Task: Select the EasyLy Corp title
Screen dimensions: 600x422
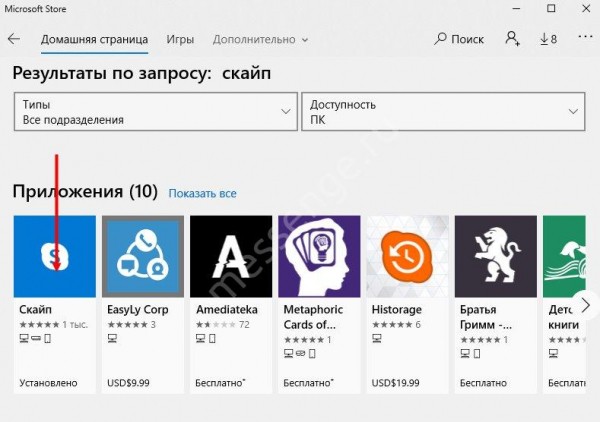Action: [138, 310]
